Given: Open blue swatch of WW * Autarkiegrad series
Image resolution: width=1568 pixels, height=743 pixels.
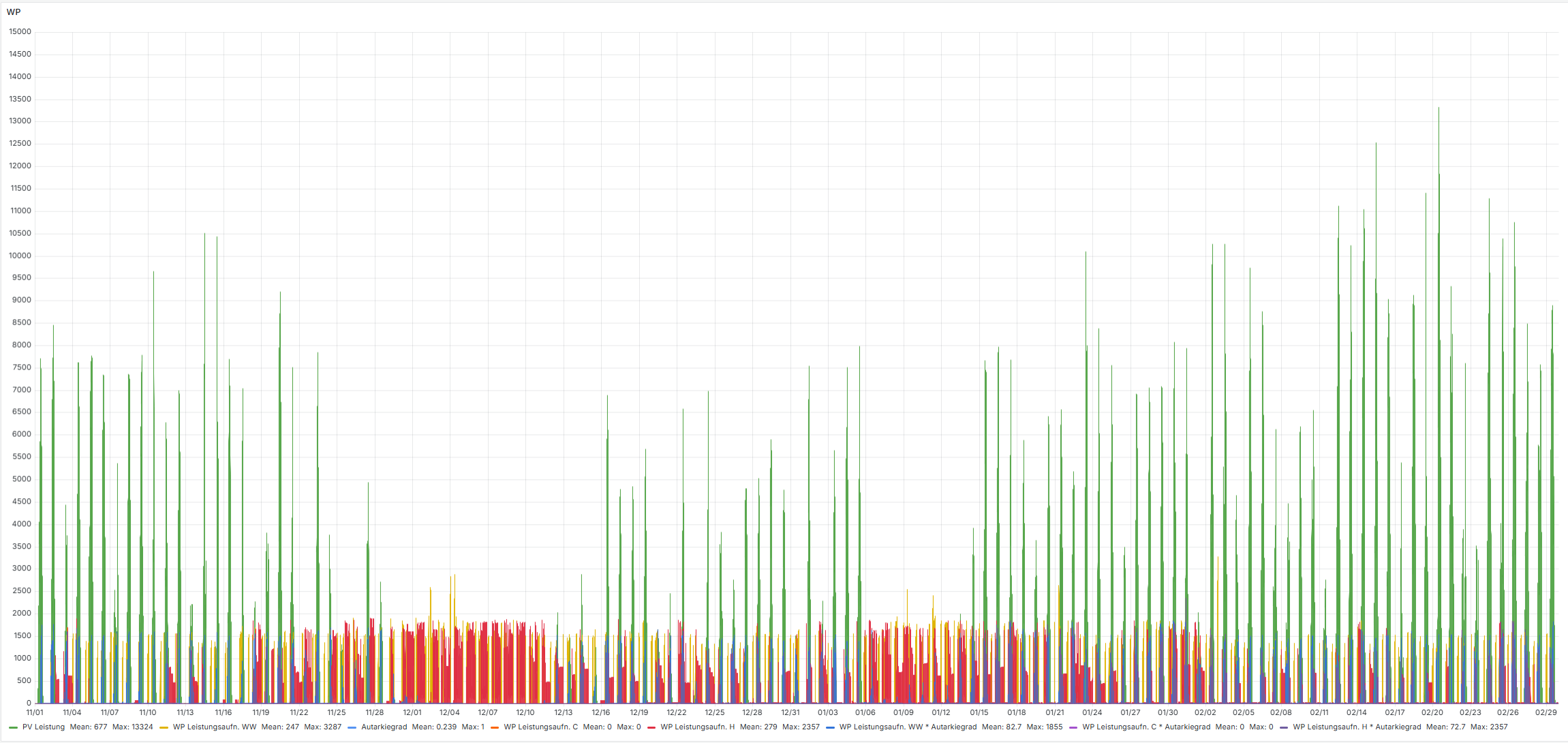Looking at the screenshot, I should pos(829,727).
